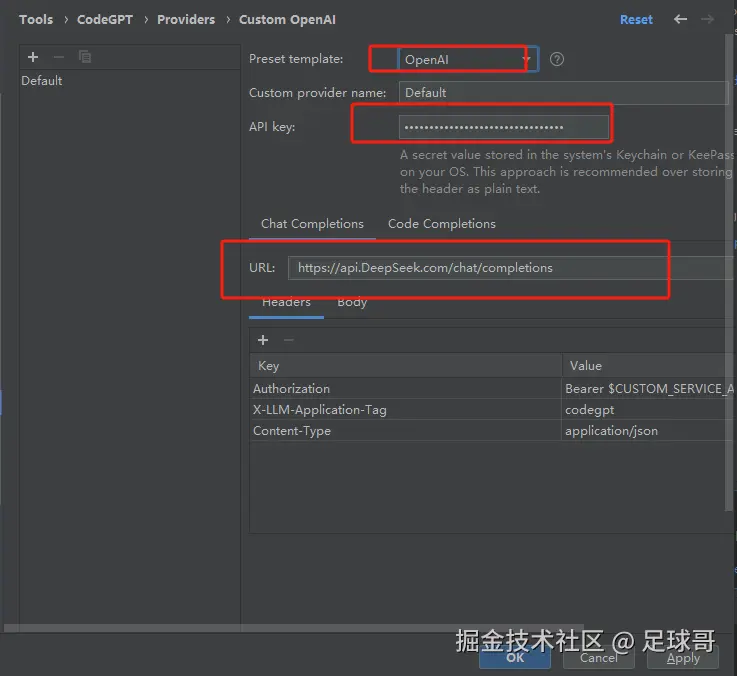Focus the Custom provider name field

[563, 93]
